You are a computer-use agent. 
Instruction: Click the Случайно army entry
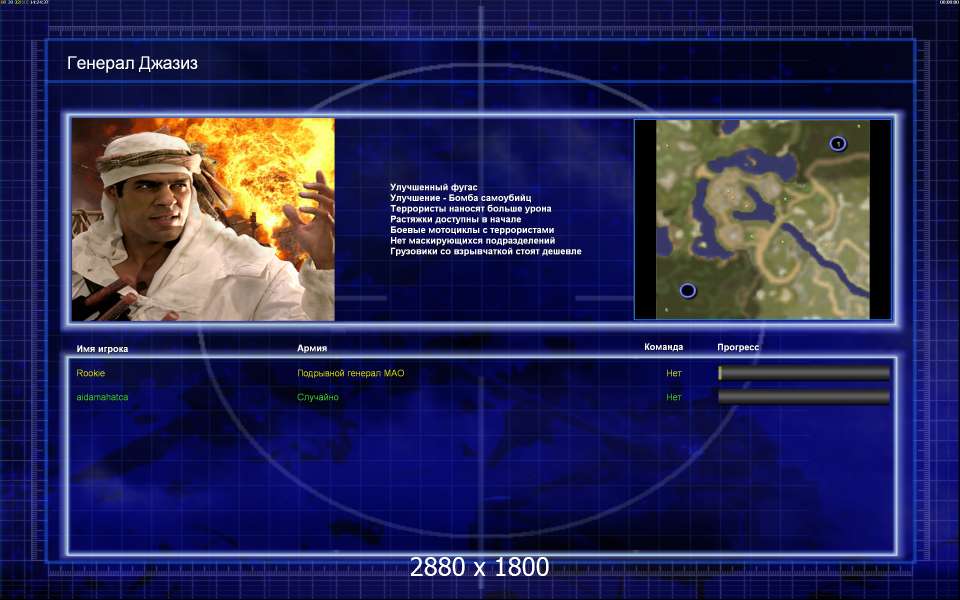point(318,397)
